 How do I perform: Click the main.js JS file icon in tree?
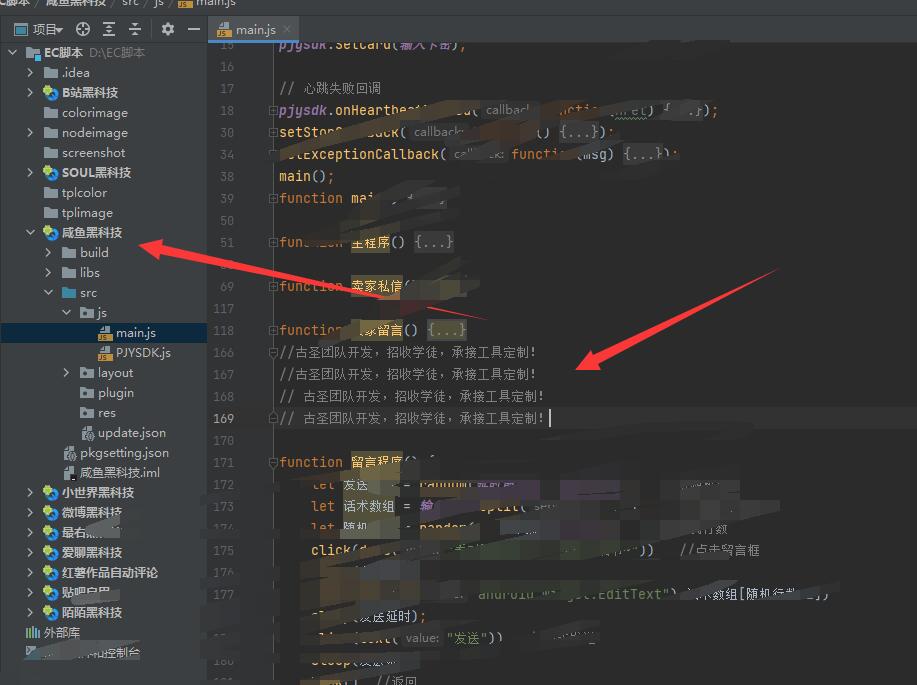[x=105, y=333]
